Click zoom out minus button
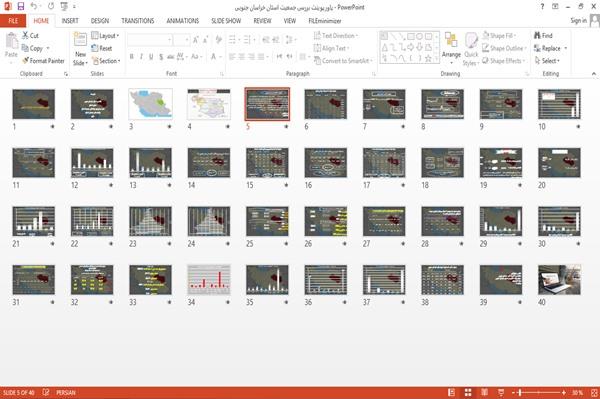Image resolution: width=600 pixels, height=399 pixels. [x=514, y=392]
